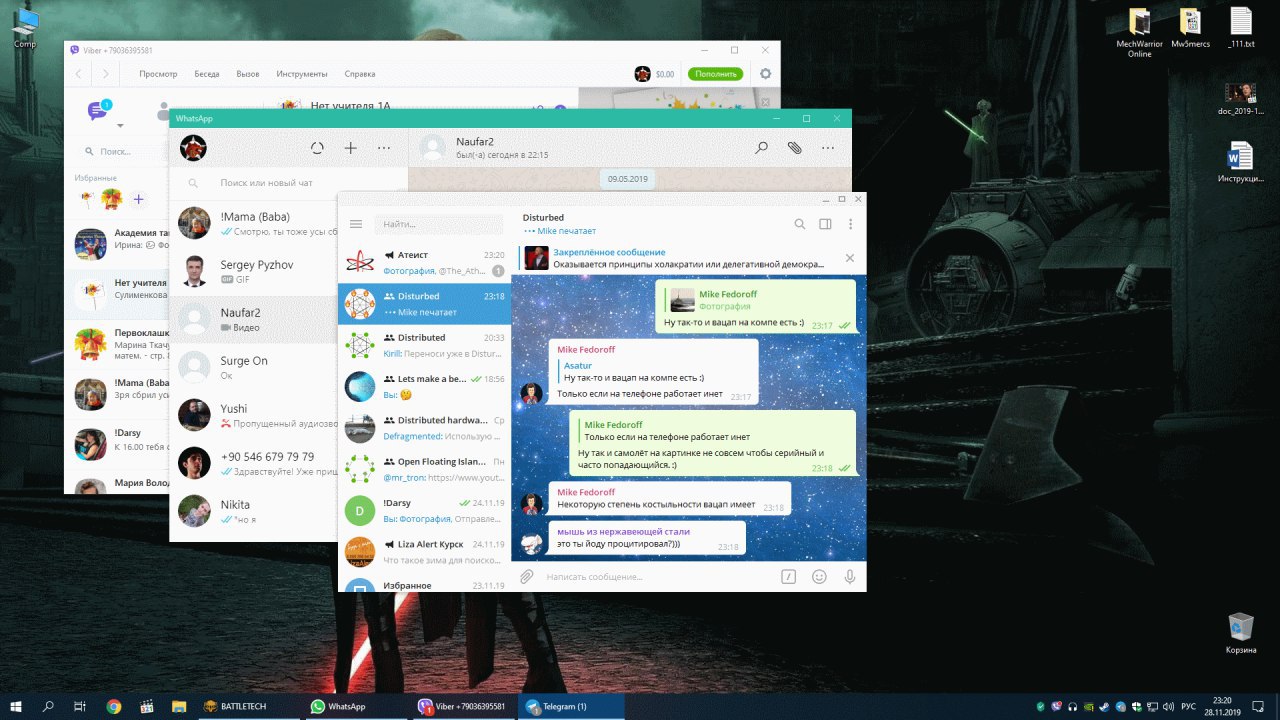
Task: Open Telegram hamburger menu
Action: click(355, 224)
